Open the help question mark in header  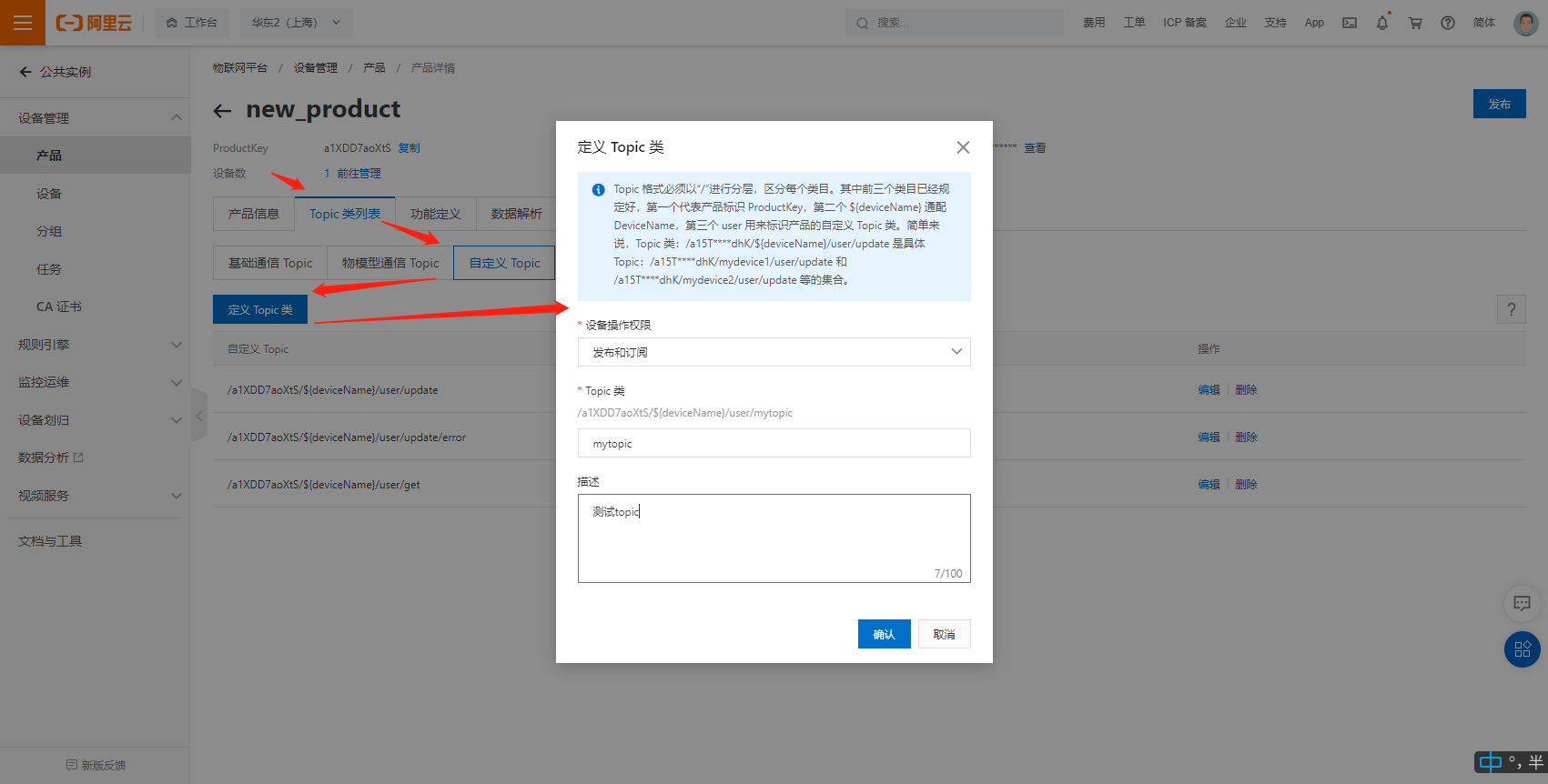[1448, 23]
